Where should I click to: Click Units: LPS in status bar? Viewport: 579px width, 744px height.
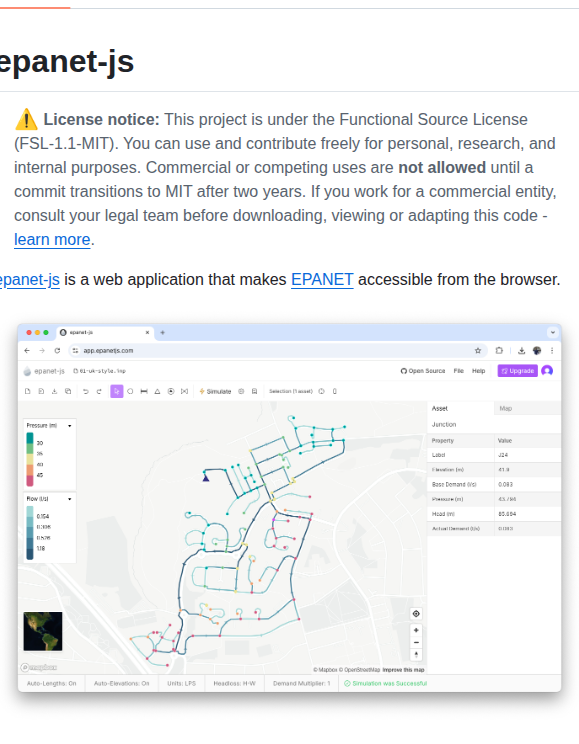click(181, 684)
